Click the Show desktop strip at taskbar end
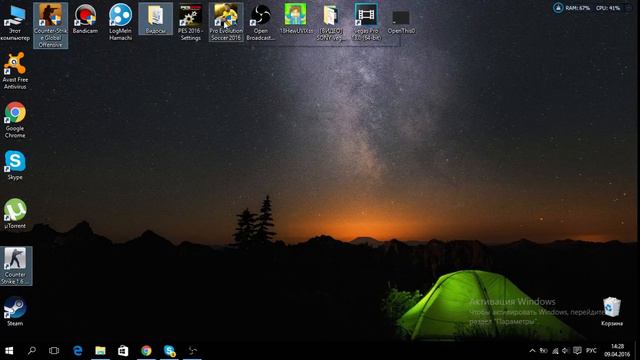640x360 pixels. pyautogui.click(x=637, y=351)
